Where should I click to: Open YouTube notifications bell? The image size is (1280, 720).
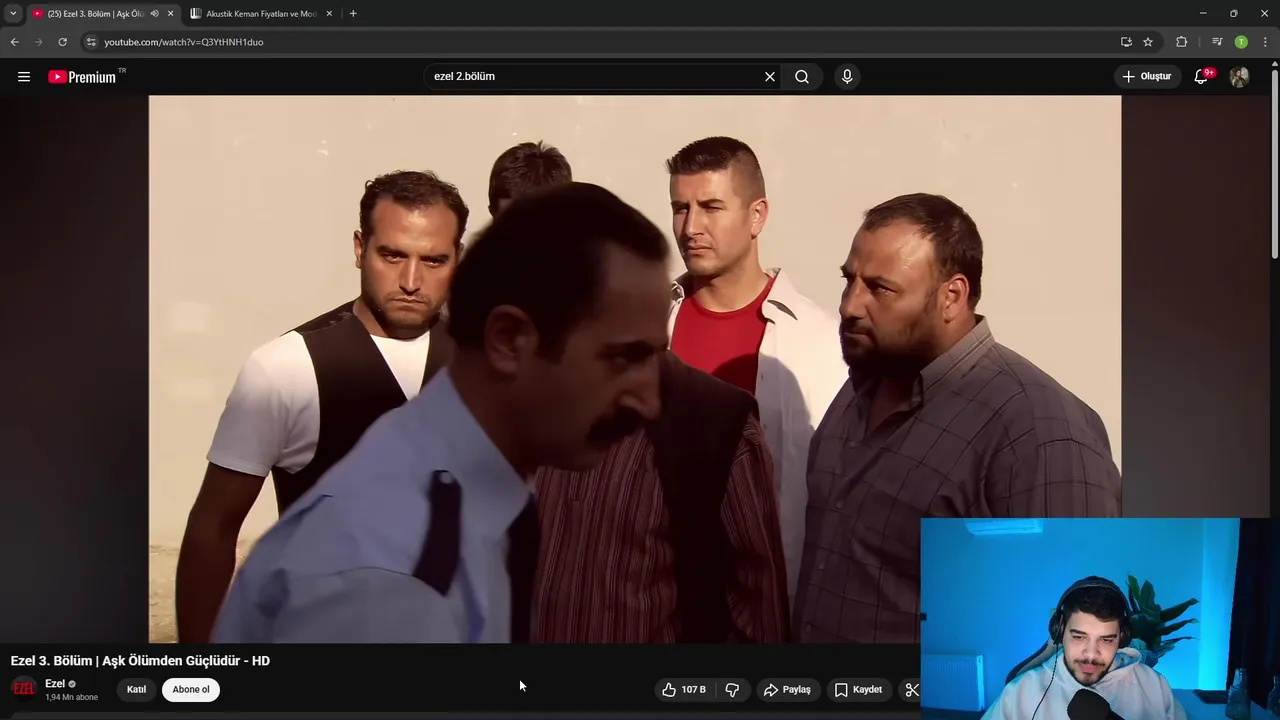point(1202,76)
